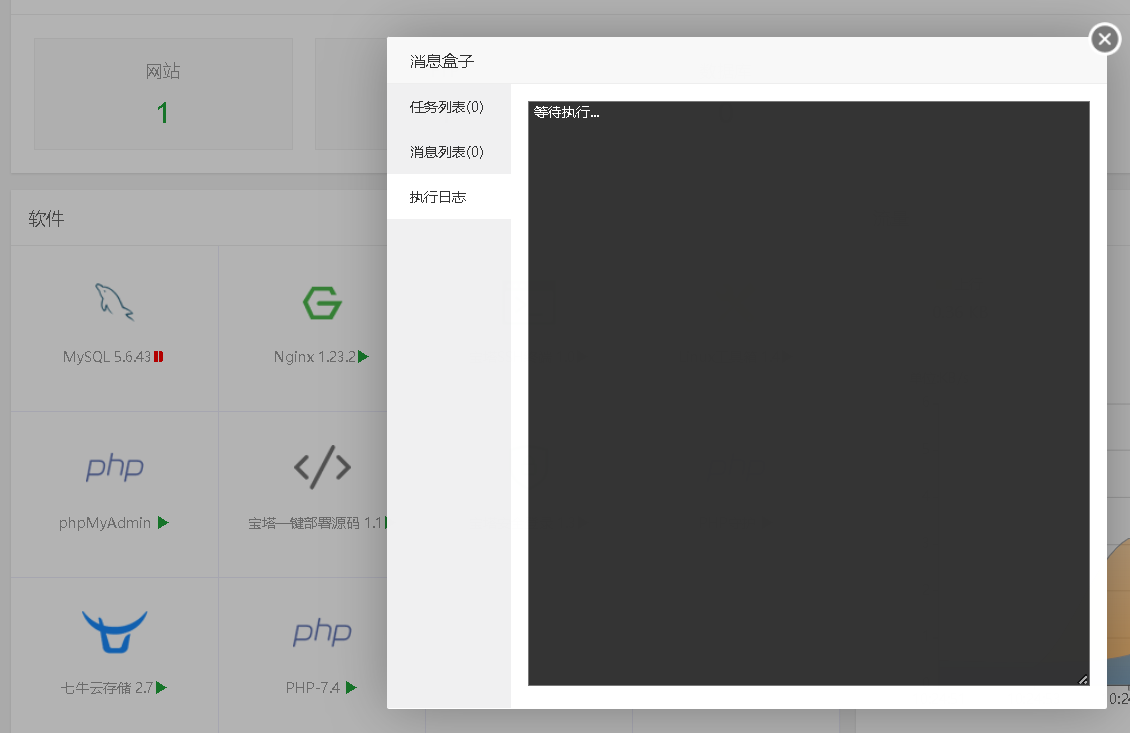Click the website count number 1
The height and width of the screenshot is (733, 1130).
[163, 112]
